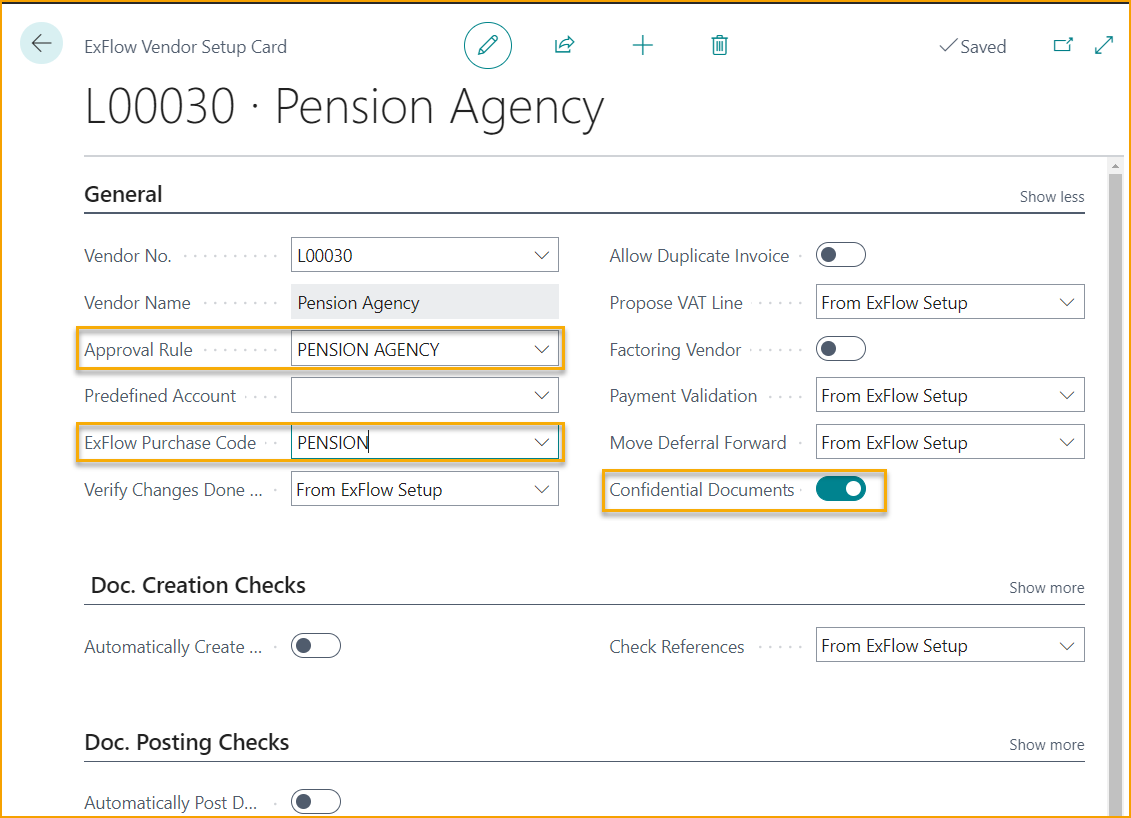1131x818 pixels.
Task: Toggle Allow Duplicate Invoice switch
Action: point(840,255)
